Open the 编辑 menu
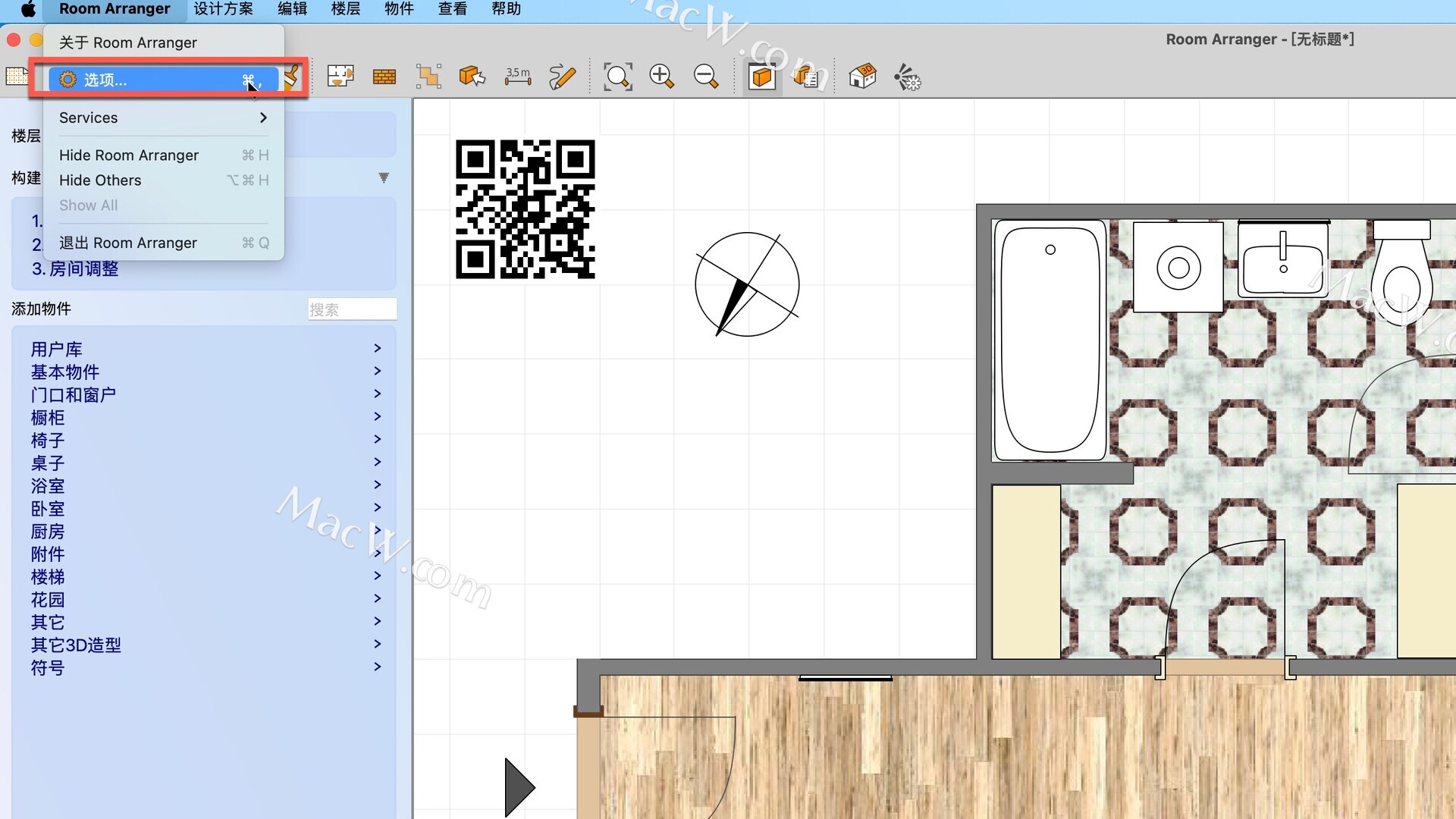 click(x=292, y=9)
